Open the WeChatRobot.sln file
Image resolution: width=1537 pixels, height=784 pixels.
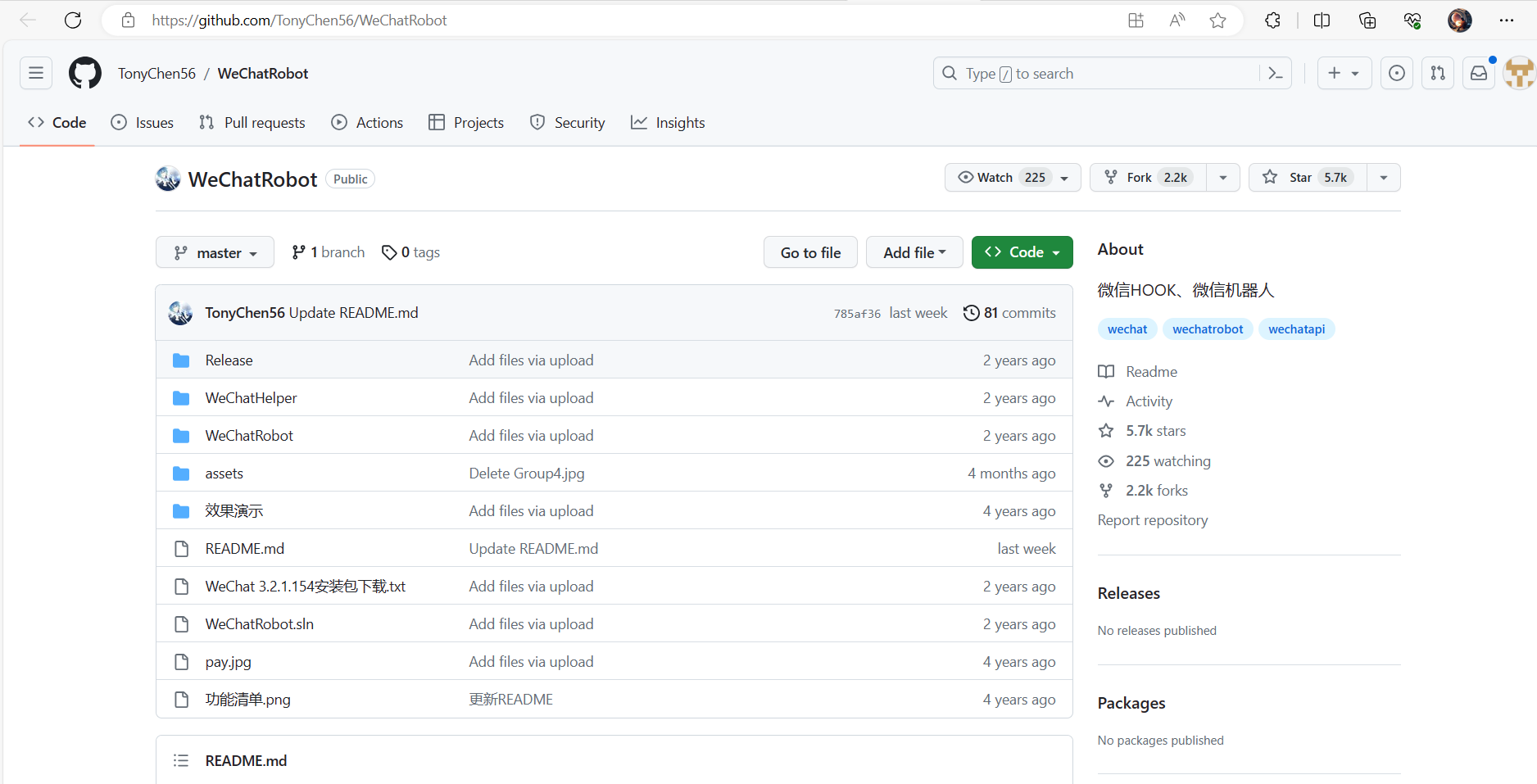(x=259, y=624)
